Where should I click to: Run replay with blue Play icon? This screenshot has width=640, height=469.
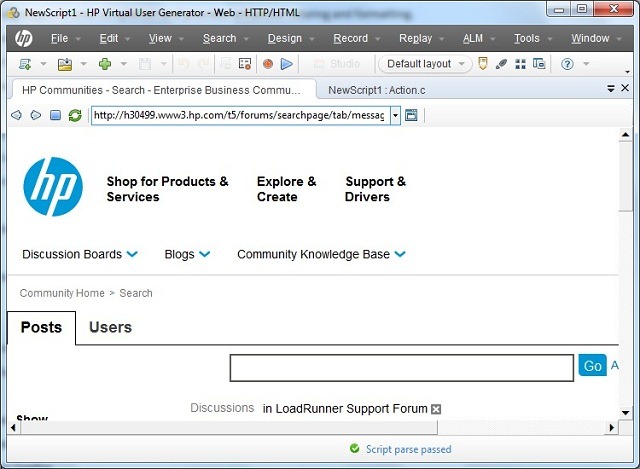pyautogui.click(x=287, y=64)
